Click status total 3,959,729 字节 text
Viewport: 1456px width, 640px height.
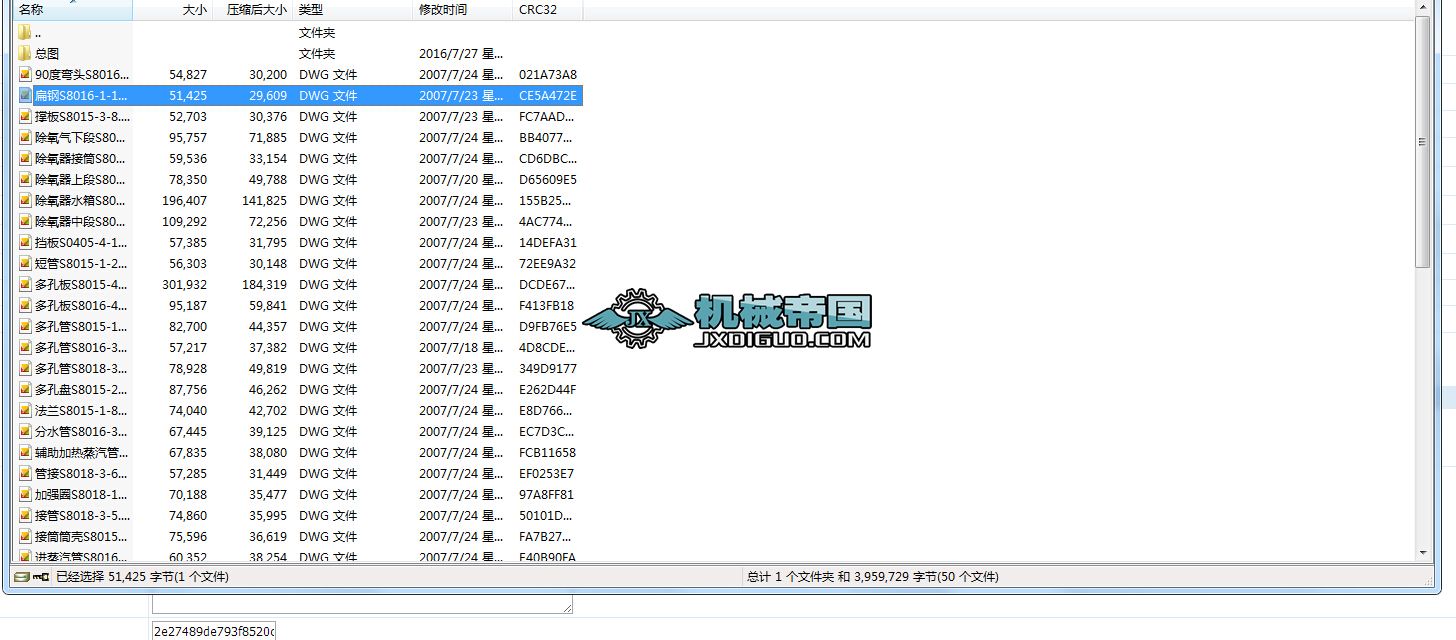click(873, 577)
